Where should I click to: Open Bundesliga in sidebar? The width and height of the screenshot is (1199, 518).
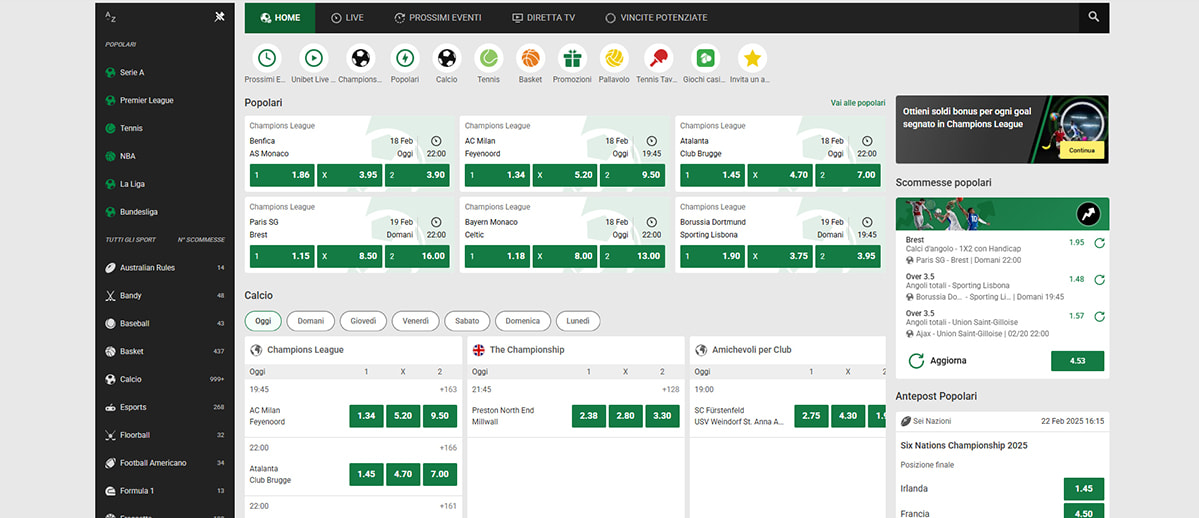click(x=164, y=212)
